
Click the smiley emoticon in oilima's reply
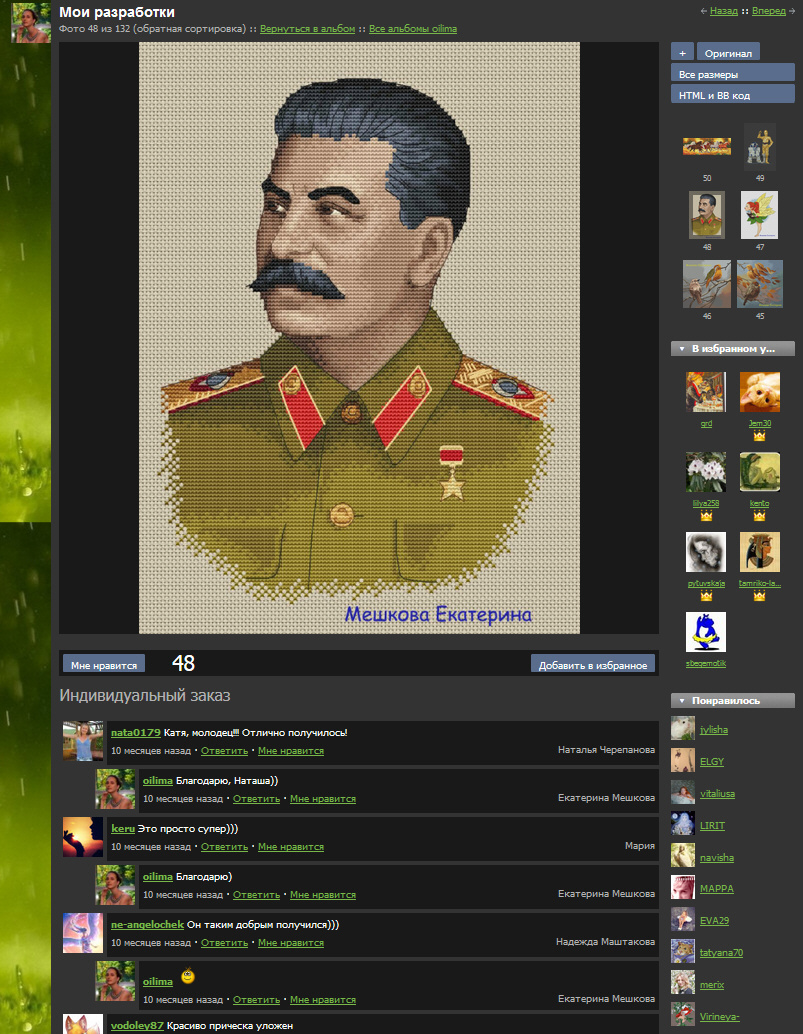pos(188,975)
